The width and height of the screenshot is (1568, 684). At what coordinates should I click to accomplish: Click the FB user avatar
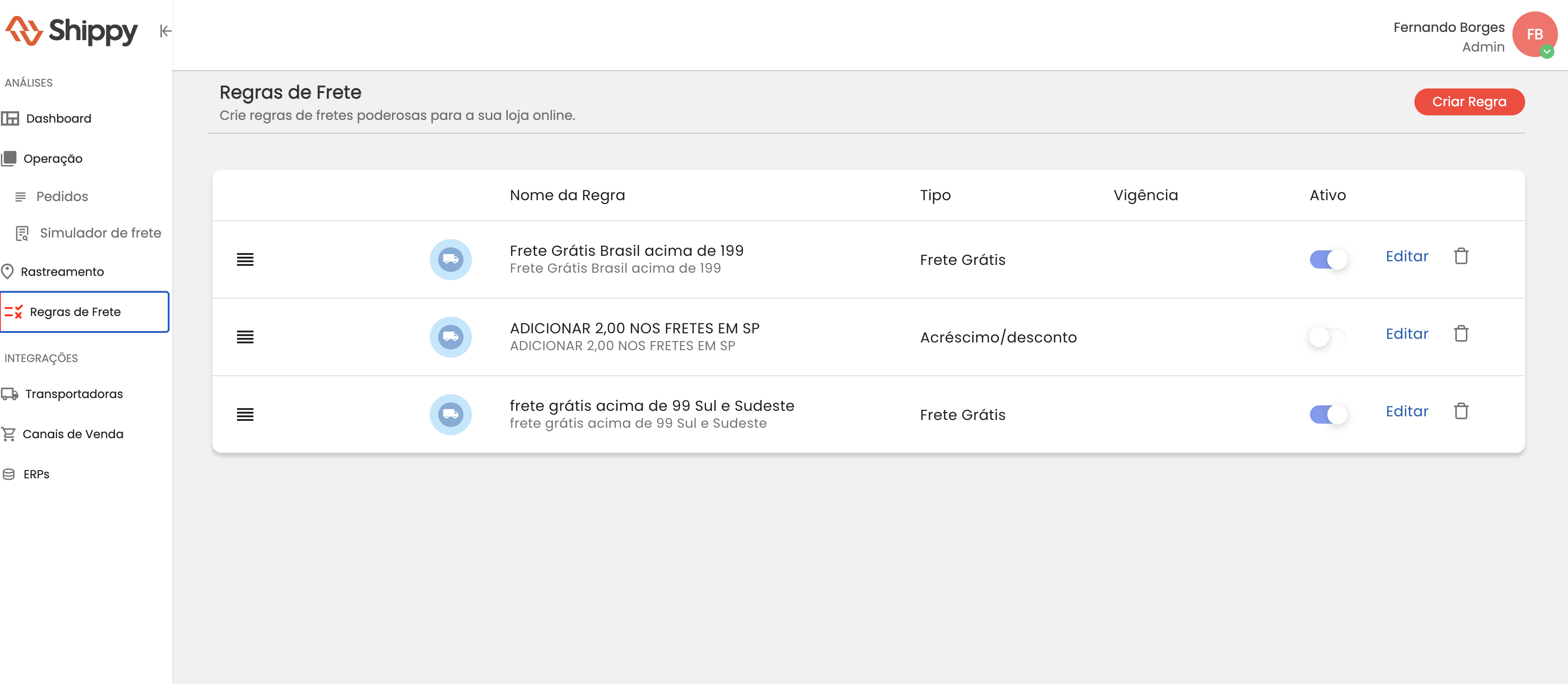point(1534,35)
